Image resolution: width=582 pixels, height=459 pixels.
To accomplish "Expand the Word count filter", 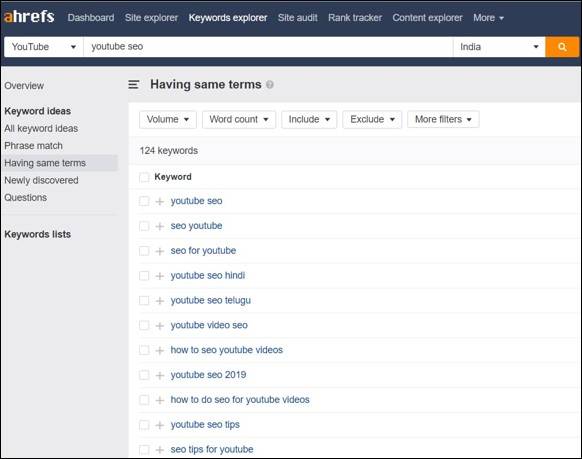I will coord(239,119).
